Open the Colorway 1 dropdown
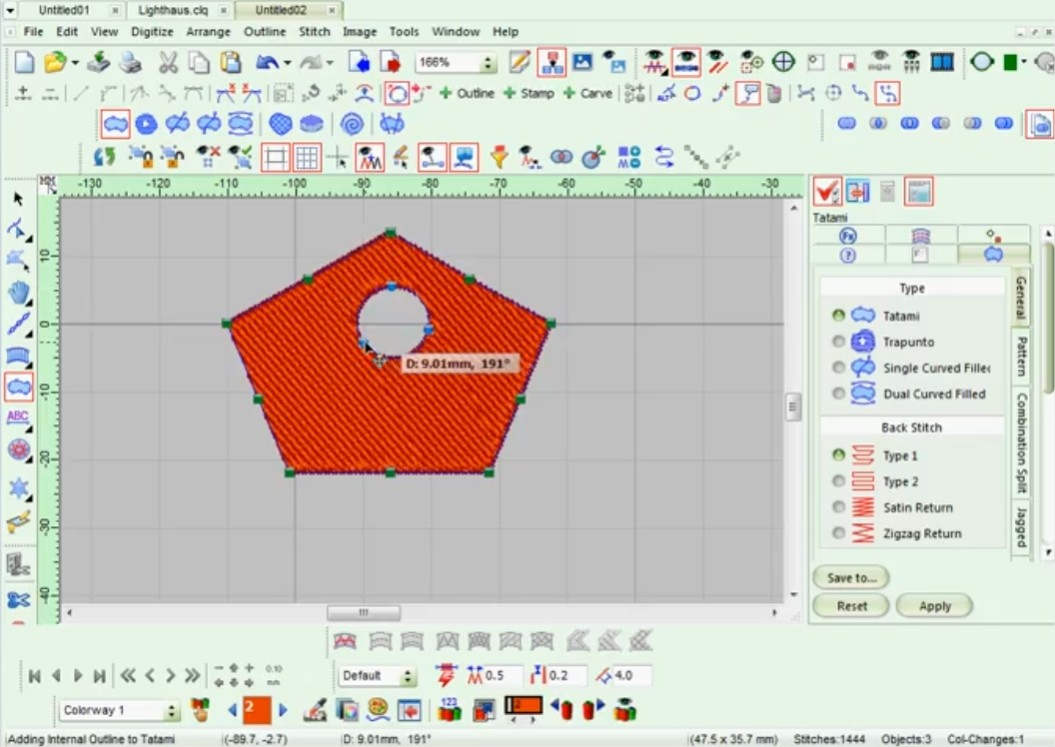1055x747 pixels. tap(172, 711)
